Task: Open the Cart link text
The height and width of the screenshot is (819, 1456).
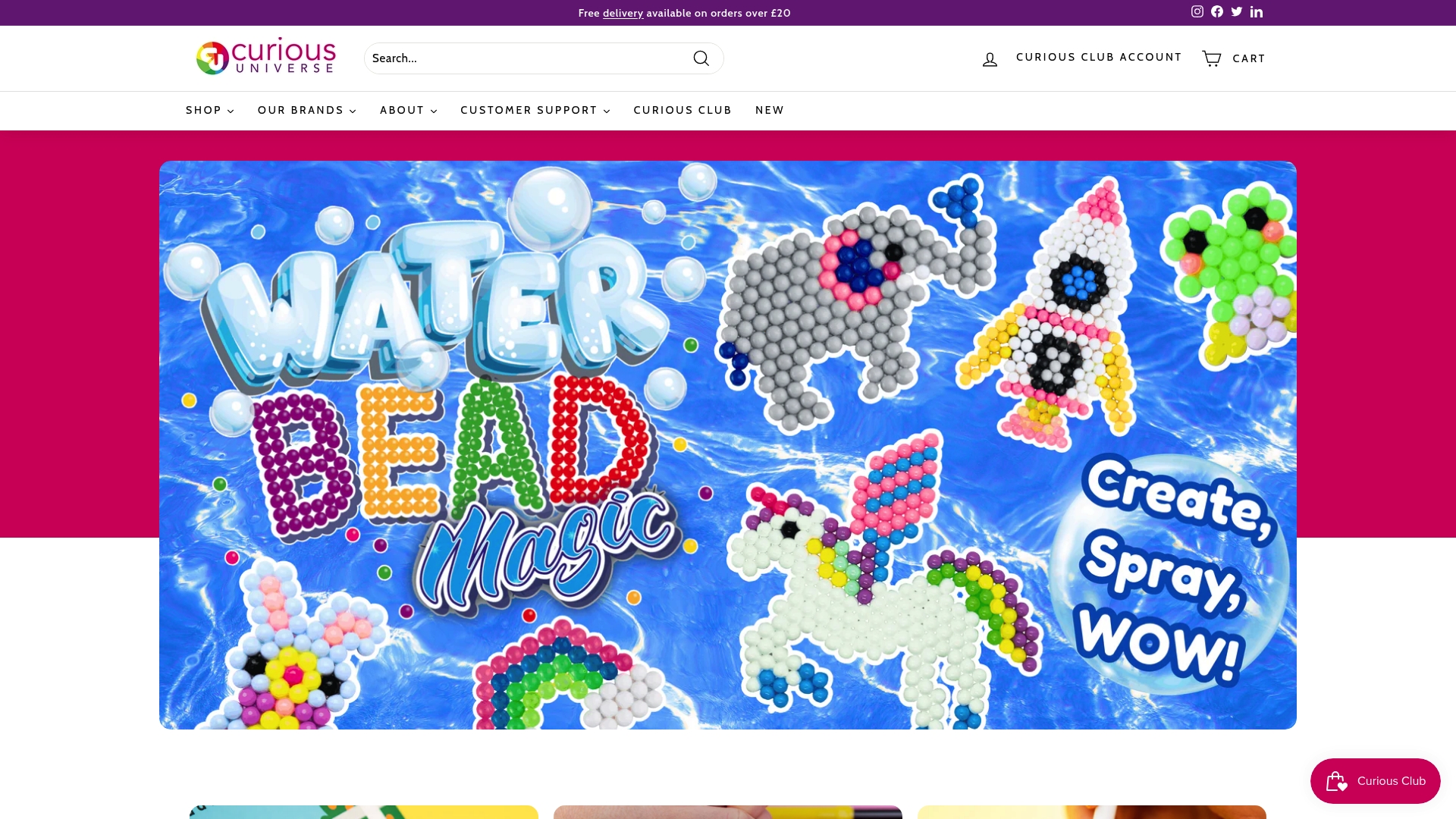Action: [x=1249, y=58]
